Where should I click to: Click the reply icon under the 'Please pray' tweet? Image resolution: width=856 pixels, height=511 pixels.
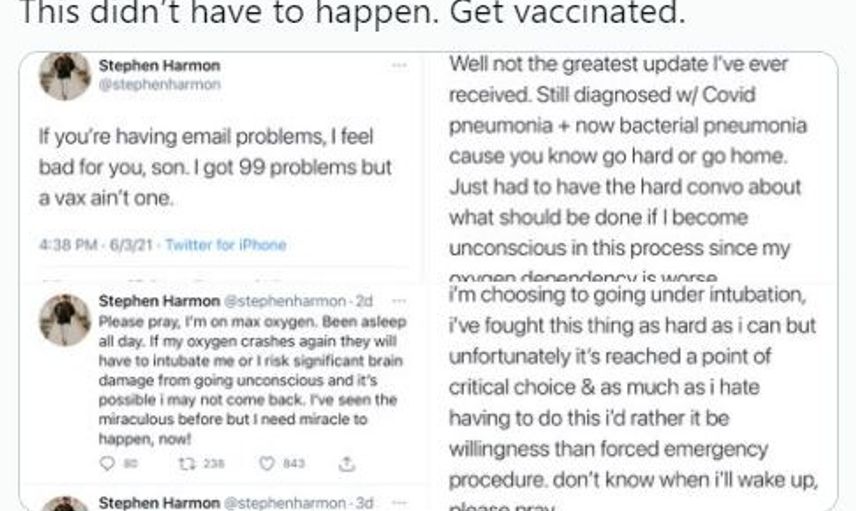point(108,464)
